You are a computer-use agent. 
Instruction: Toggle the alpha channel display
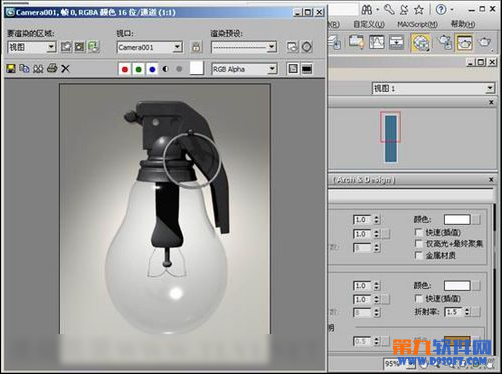(165, 69)
